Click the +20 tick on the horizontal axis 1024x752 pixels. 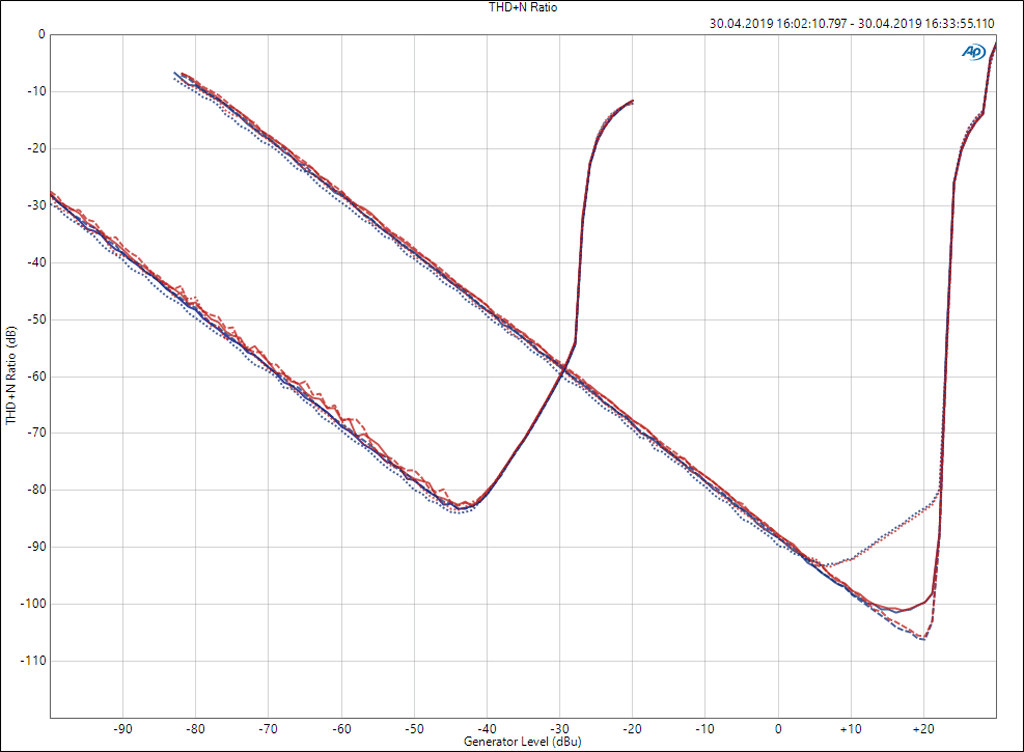(923, 728)
